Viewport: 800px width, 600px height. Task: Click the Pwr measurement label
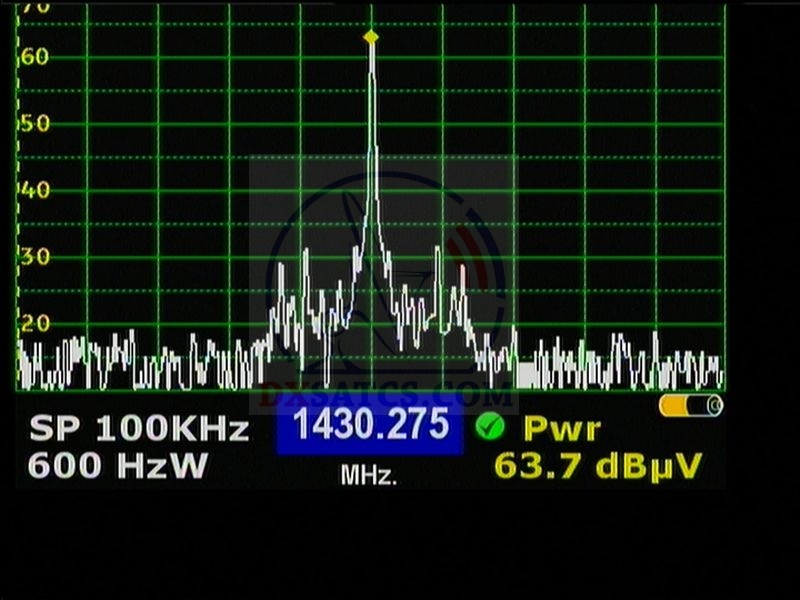tap(562, 429)
